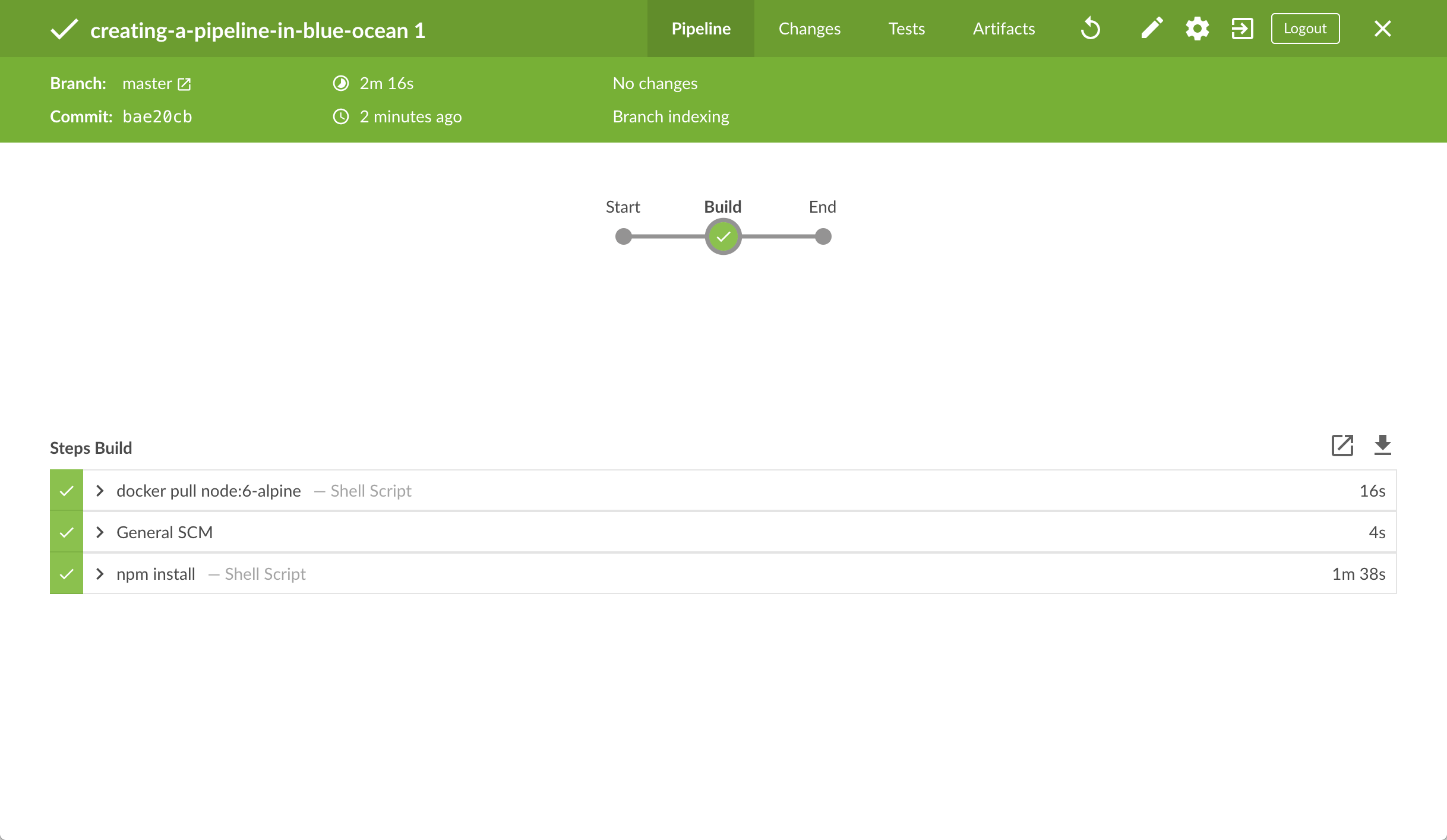This screenshot has height=840, width=1447.
Task: Open master branch external link icon
Action: 184,84
